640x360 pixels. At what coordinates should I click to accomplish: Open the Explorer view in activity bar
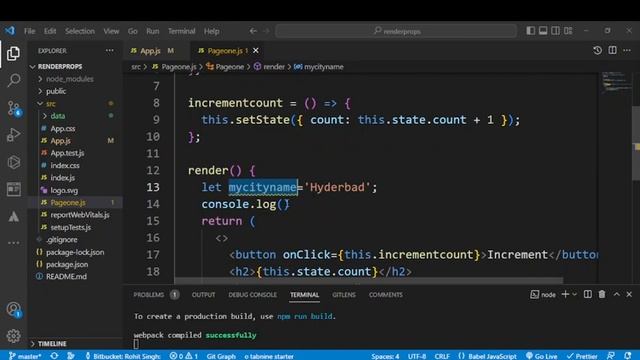tap(13, 53)
